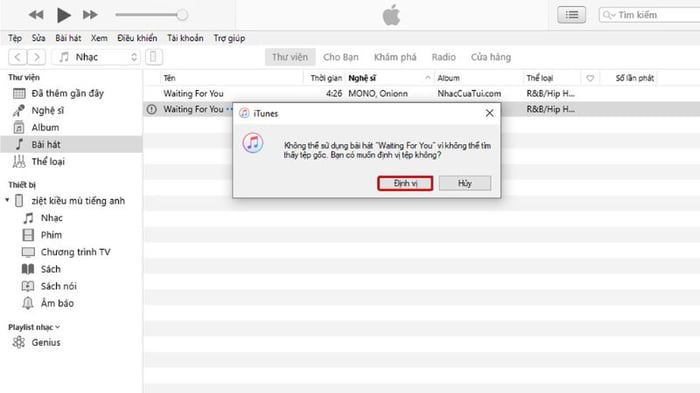This screenshot has height=393, width=700.
Task: Open the Điều khiển menu
Action: (x=137, y=38)
